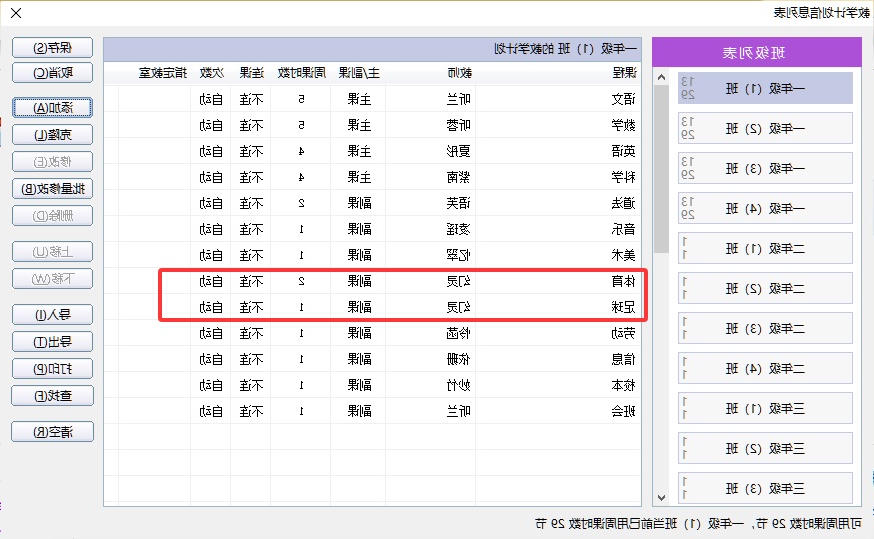Click teacher 夏彤 in 英语 row
The height and width of the screenshot is (539, 874).
pos(459,151)
